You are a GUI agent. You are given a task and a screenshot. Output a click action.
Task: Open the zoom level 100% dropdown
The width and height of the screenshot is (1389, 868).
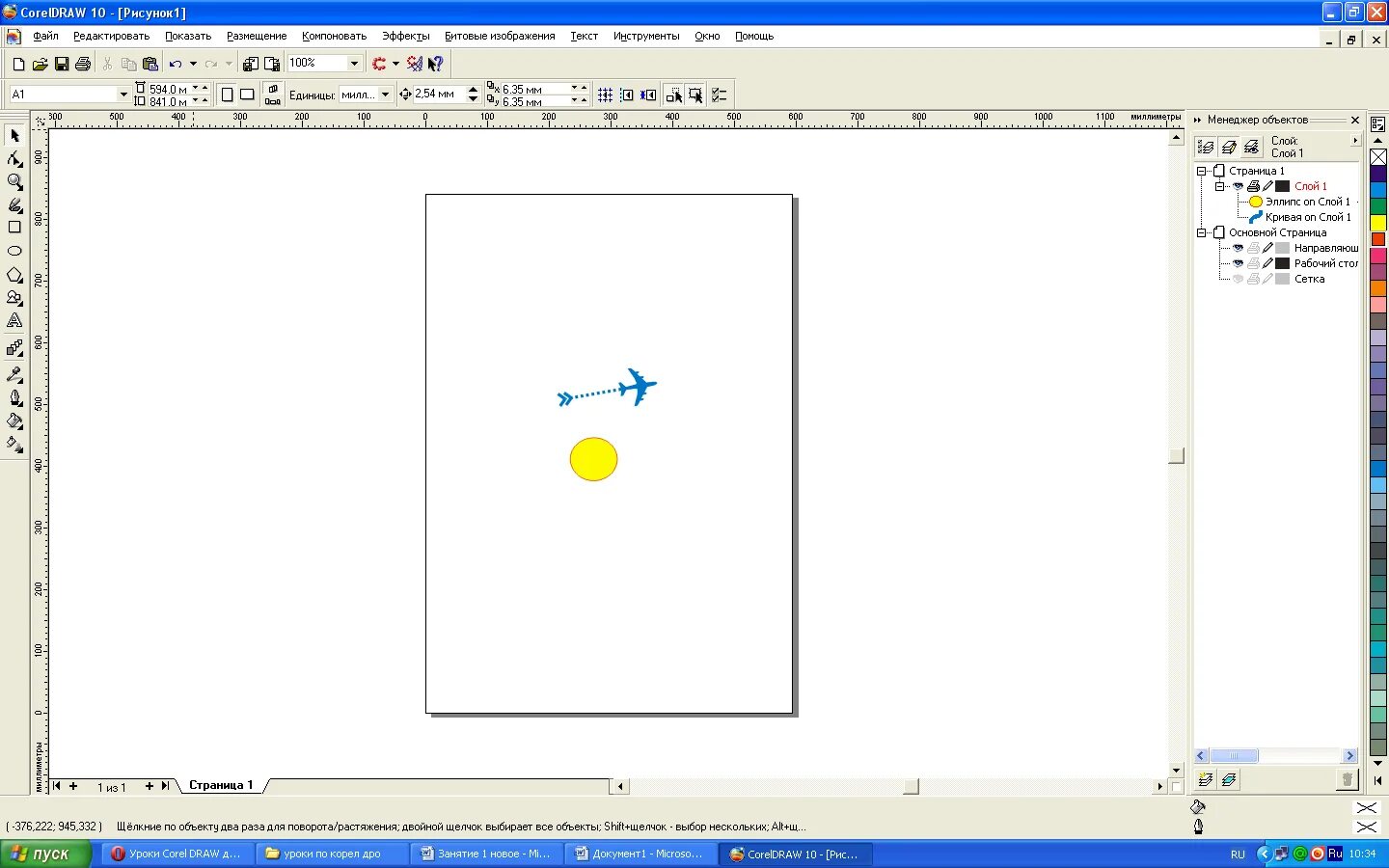354,64
